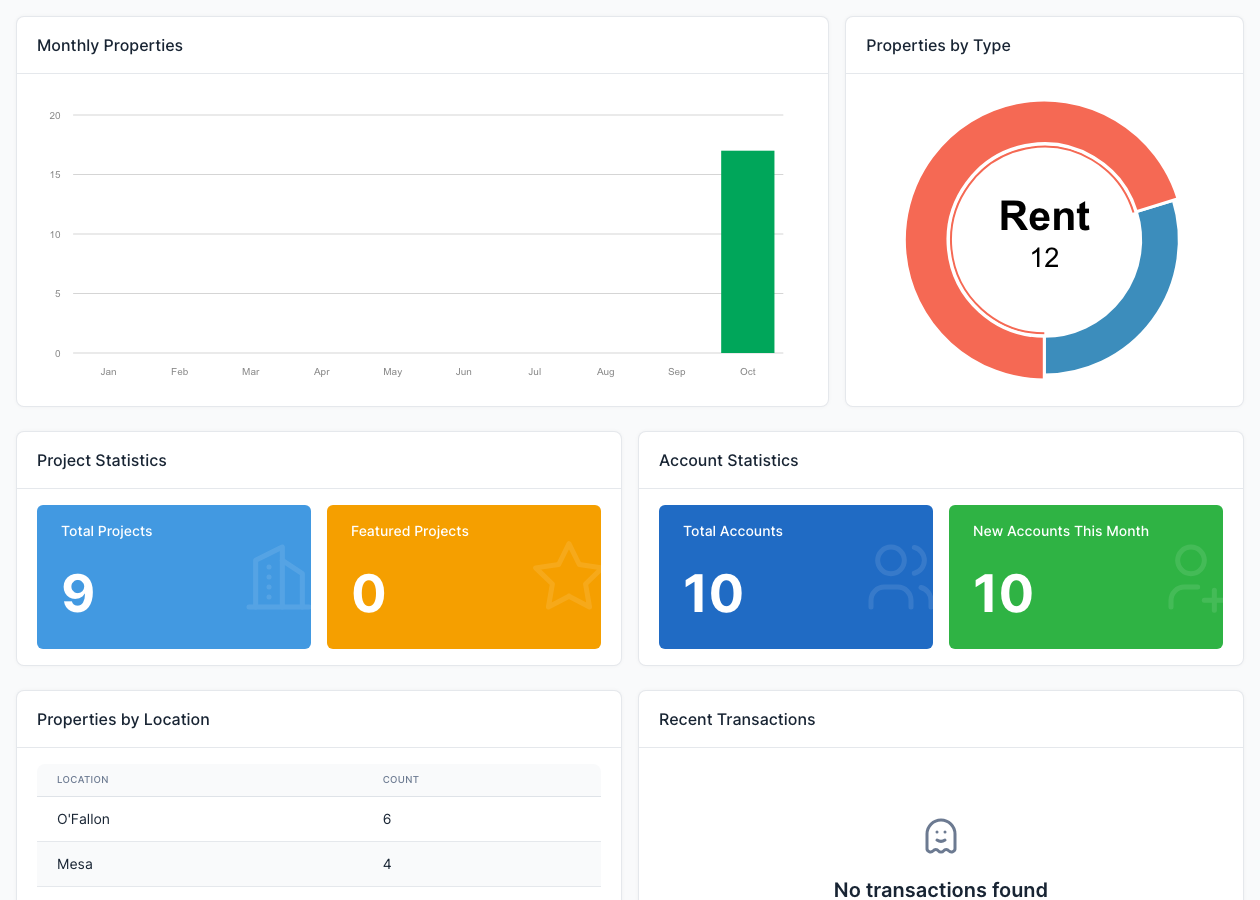Click the value 12 below Rent
1260x900 pixels.
(1044, 258)
